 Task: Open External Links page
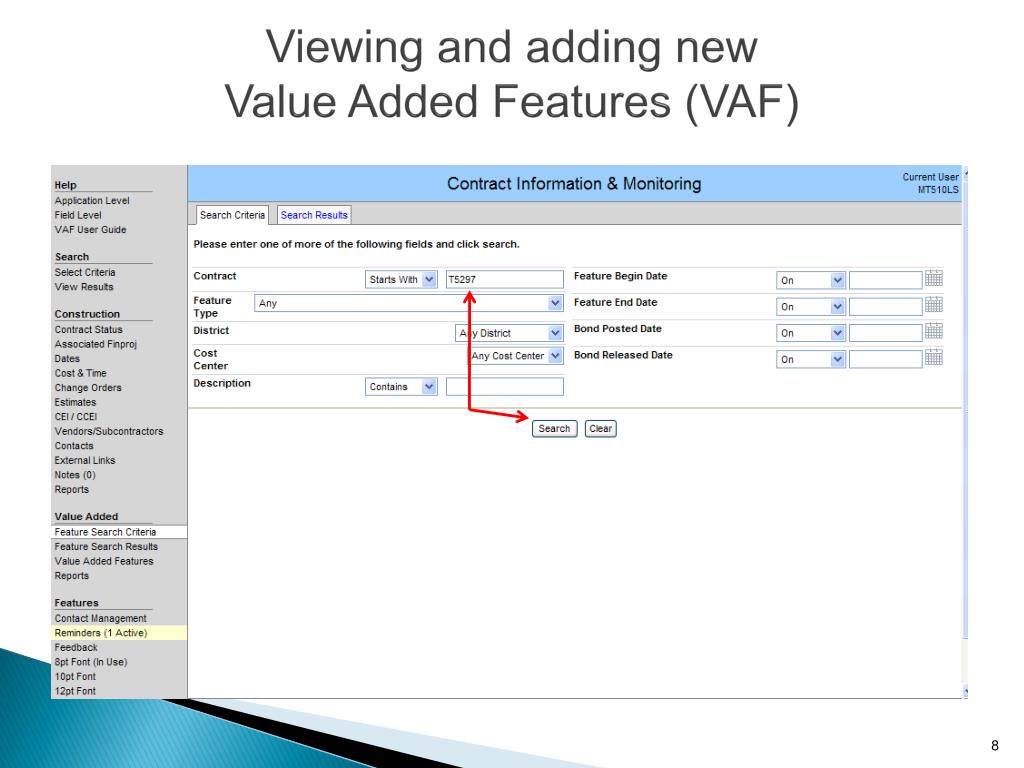click(85, 460)
